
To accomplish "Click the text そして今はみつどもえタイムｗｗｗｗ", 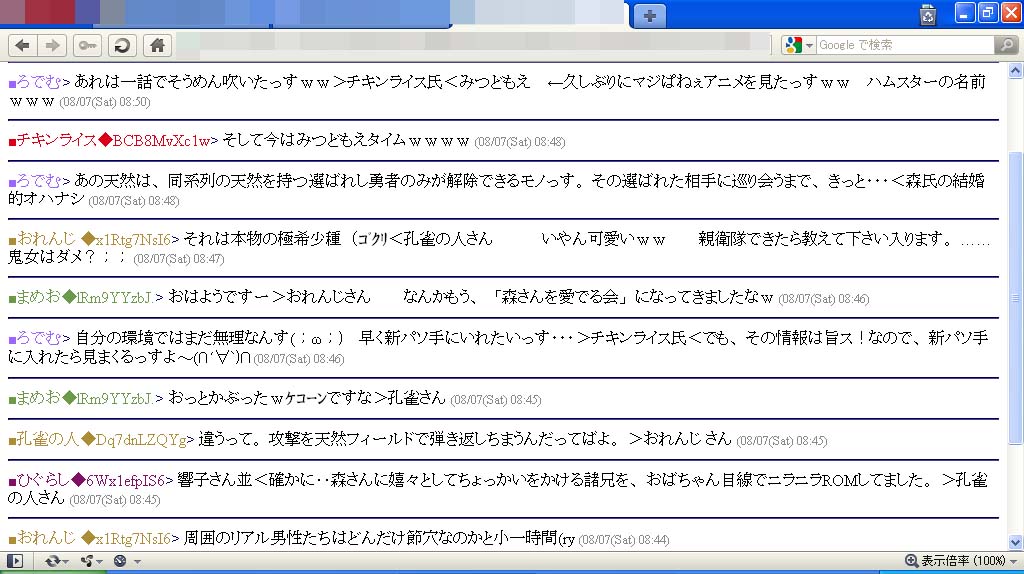I will pyautogui.click(x=346, y=140).
